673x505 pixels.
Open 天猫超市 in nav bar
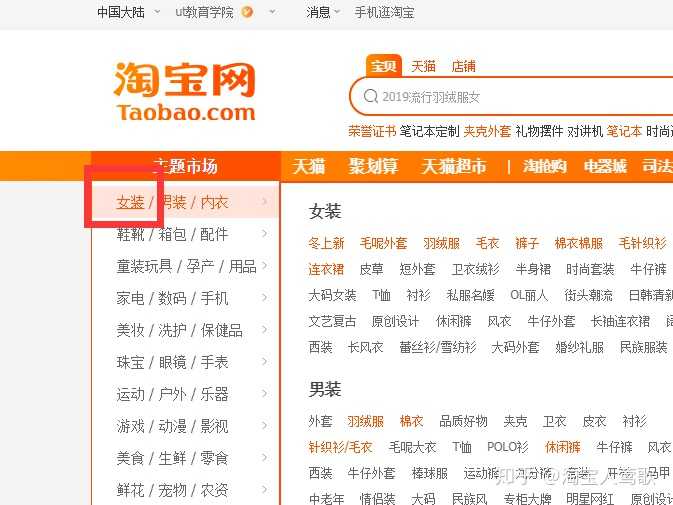click(x=454, y=166)
